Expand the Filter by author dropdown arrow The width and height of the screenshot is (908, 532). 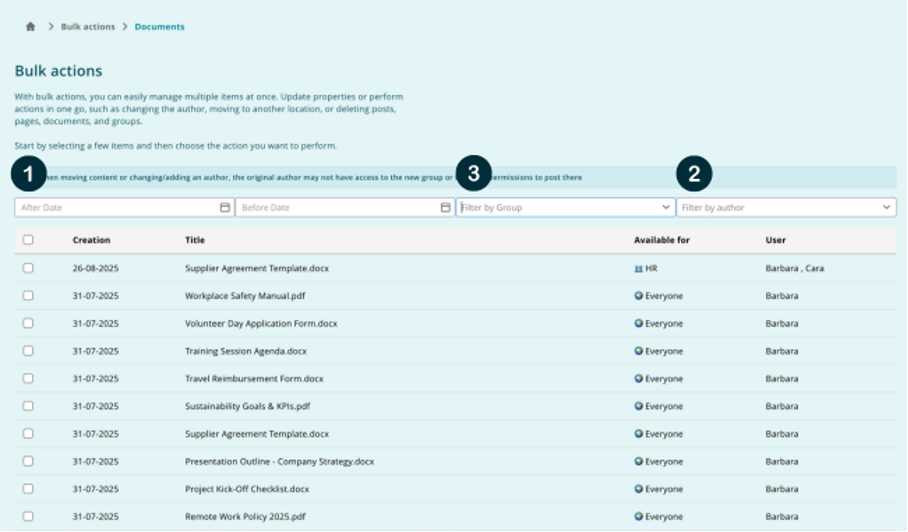click(886, 207)
